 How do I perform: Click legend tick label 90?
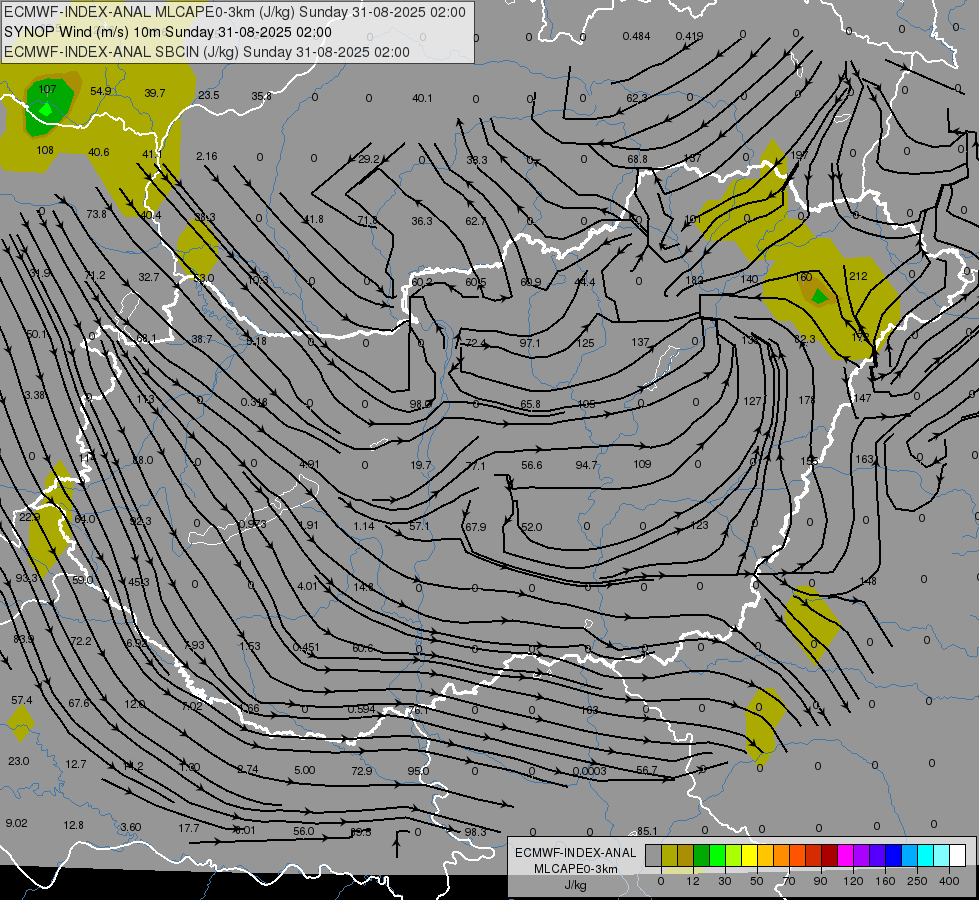(x=820, y=881)
